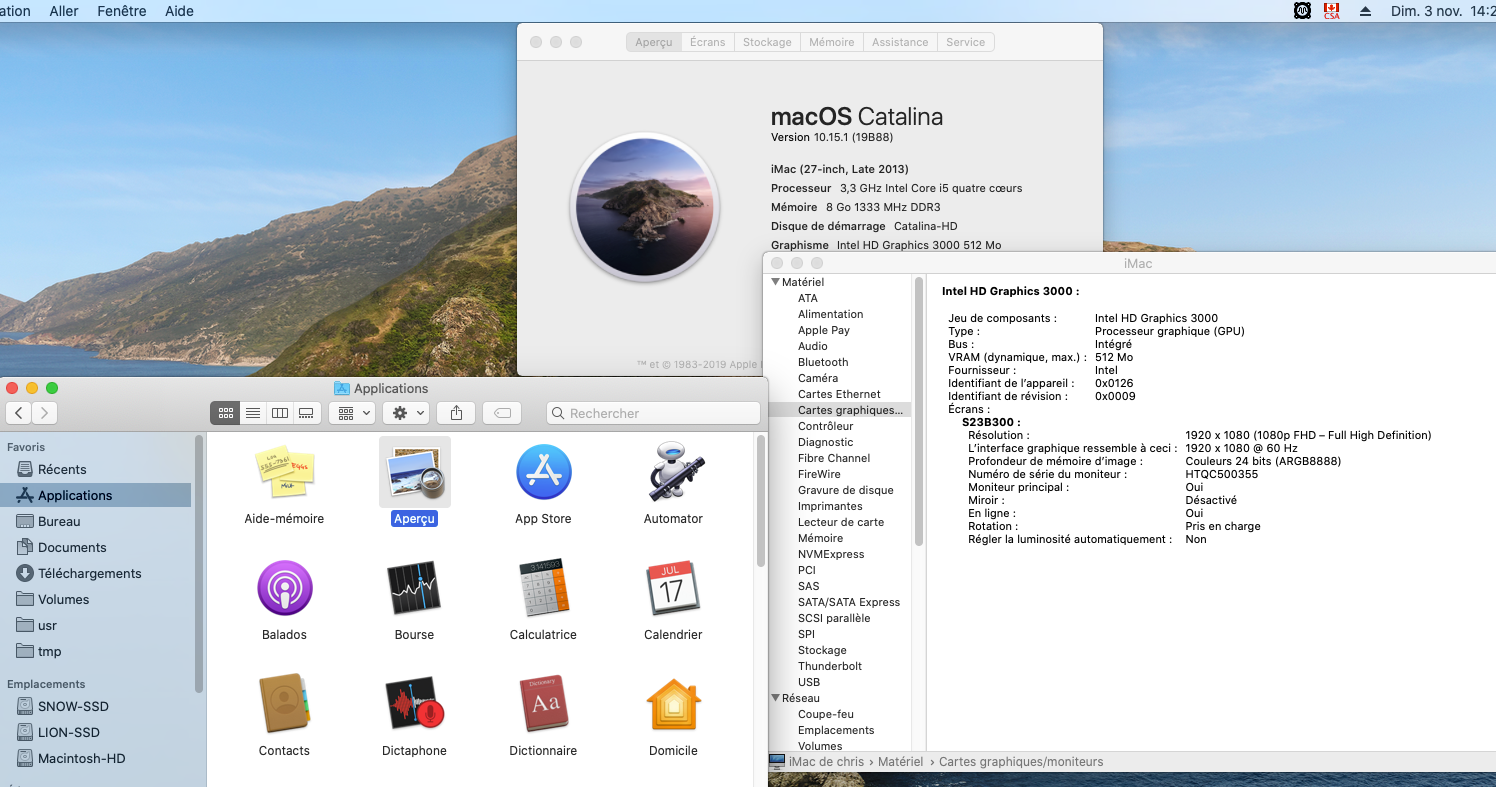Image resolution: width=1496 pixels, height=787 pixels.
Task: Open the Dictaphone app icon
Action: [x=414, y=704]
